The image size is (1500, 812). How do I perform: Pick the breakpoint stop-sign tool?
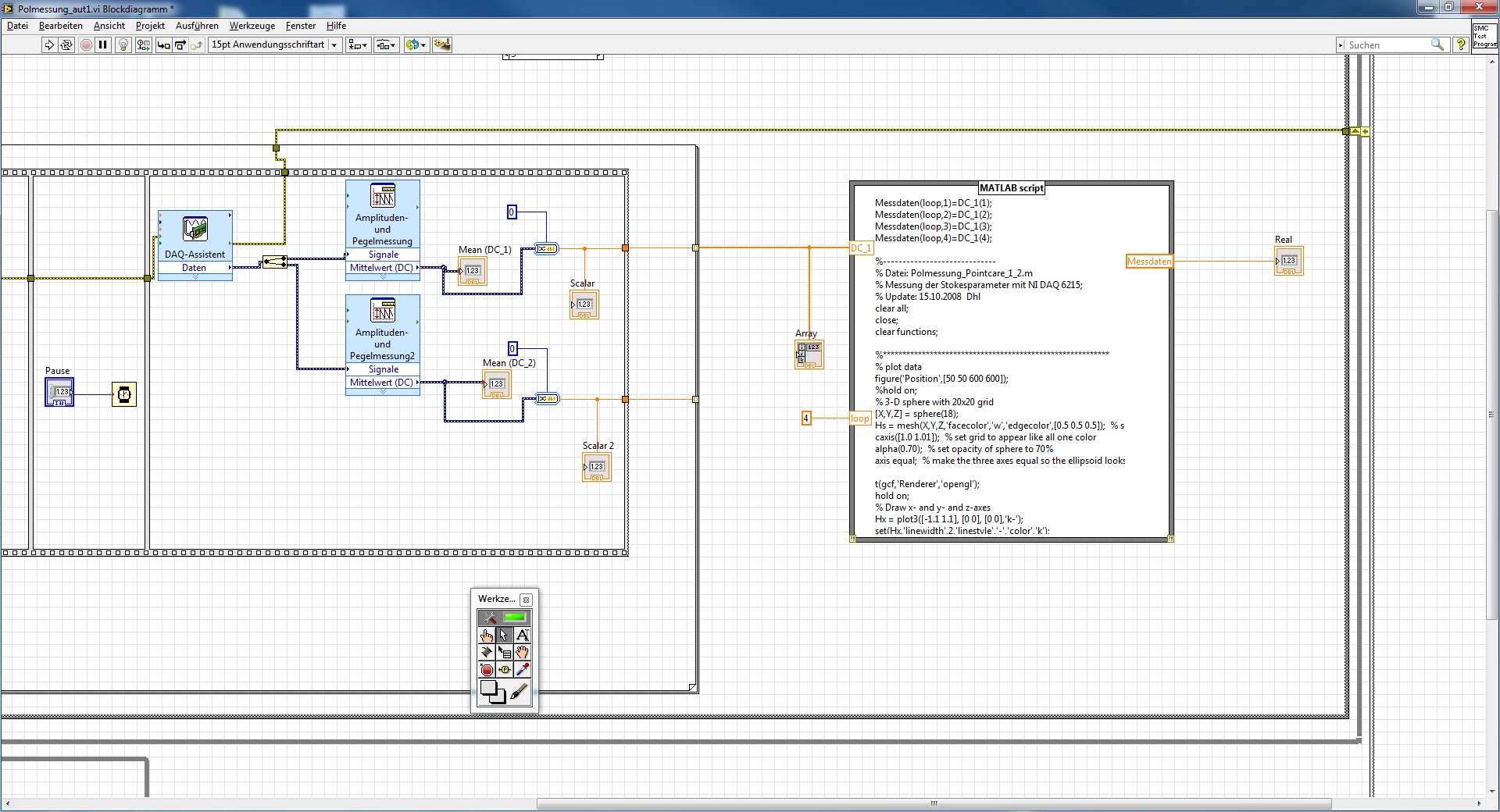(486, 670)
